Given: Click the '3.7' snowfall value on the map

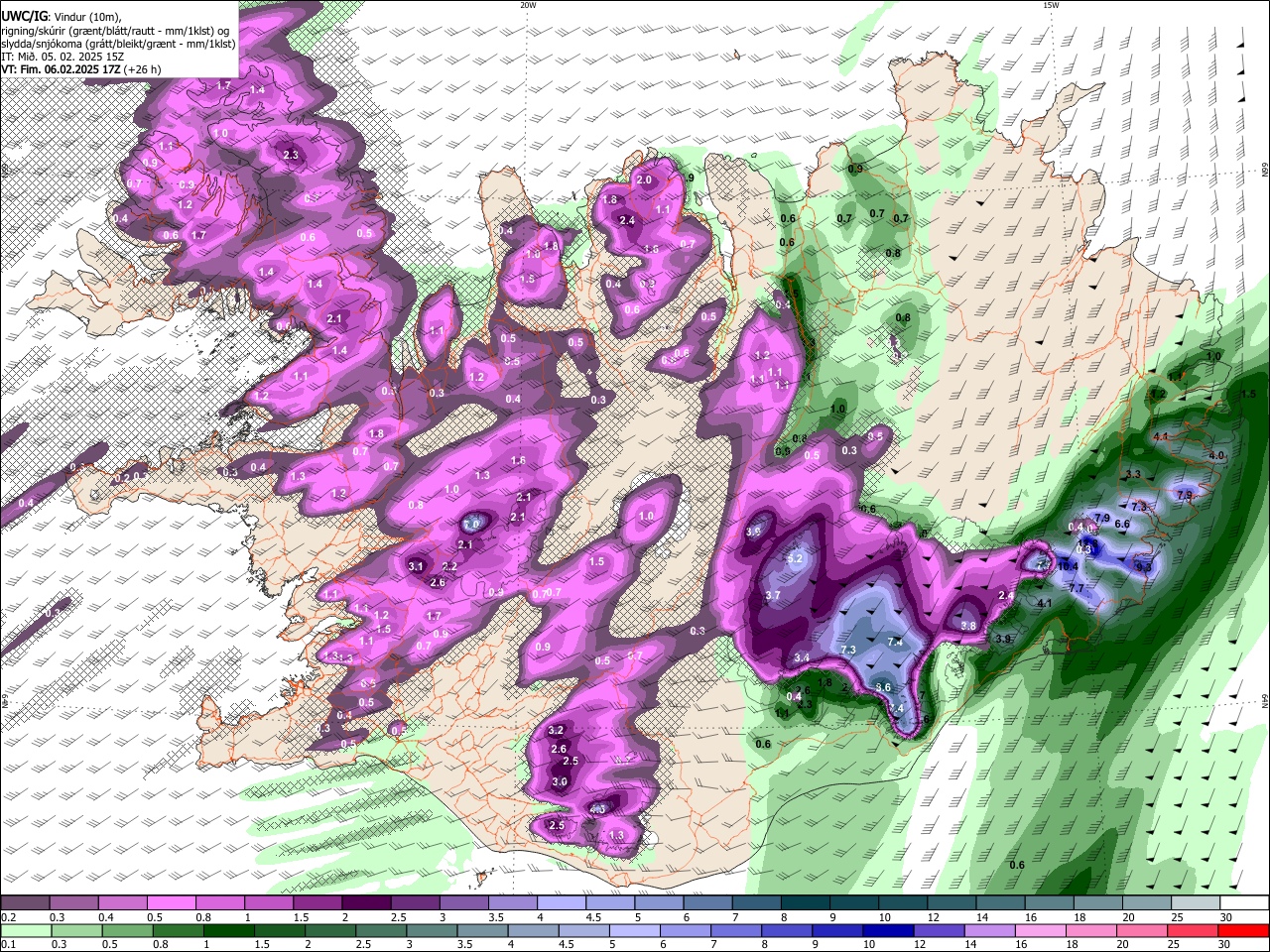Looking at the screenshot, I should coord(773,596).
